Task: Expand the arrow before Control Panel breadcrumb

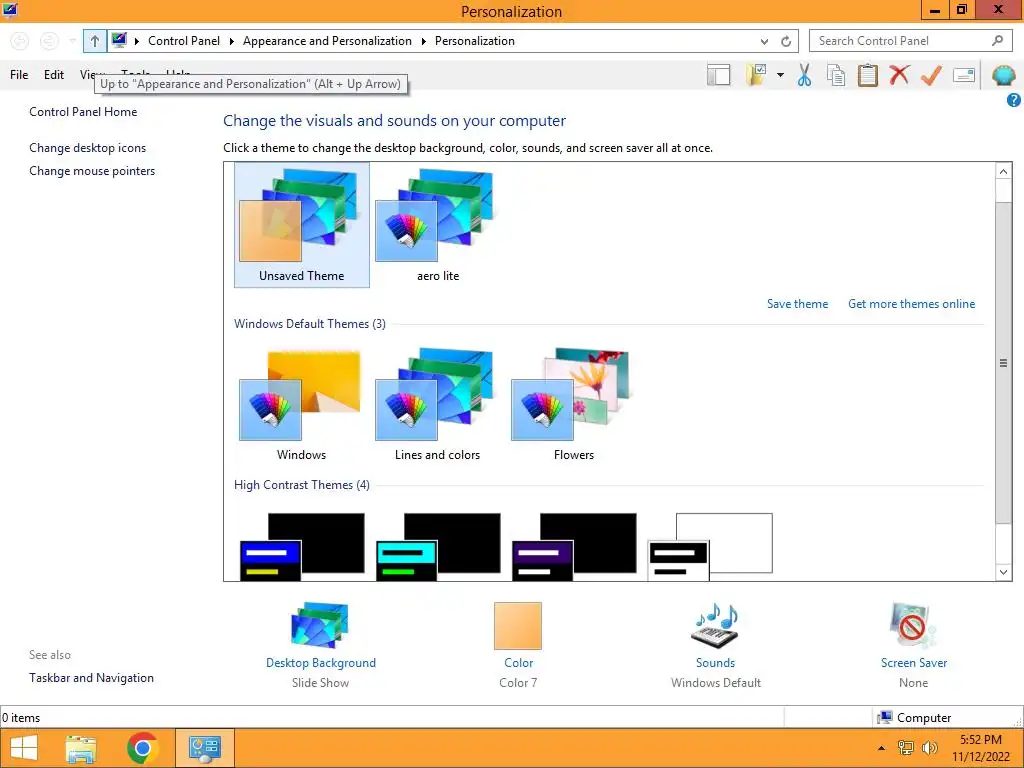Action: 136,41
